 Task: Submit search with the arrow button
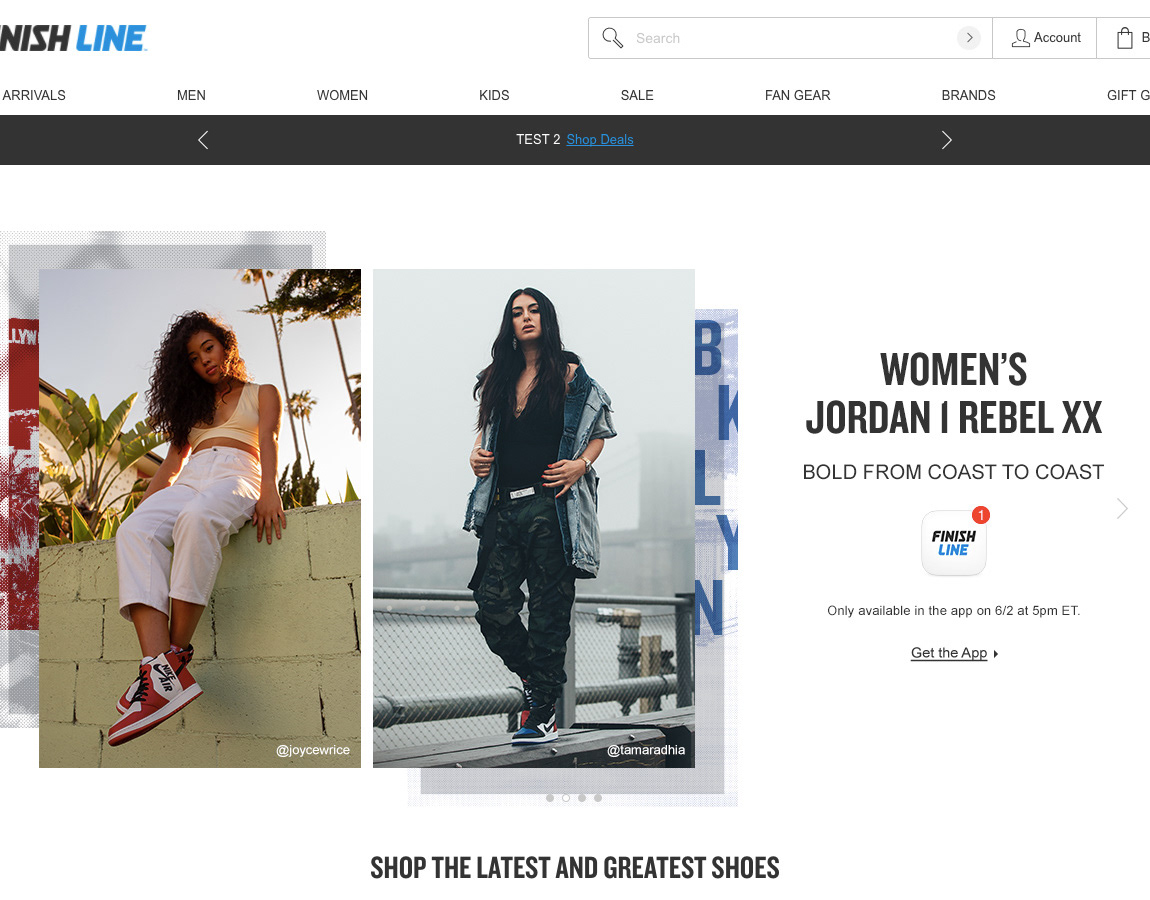969,37
